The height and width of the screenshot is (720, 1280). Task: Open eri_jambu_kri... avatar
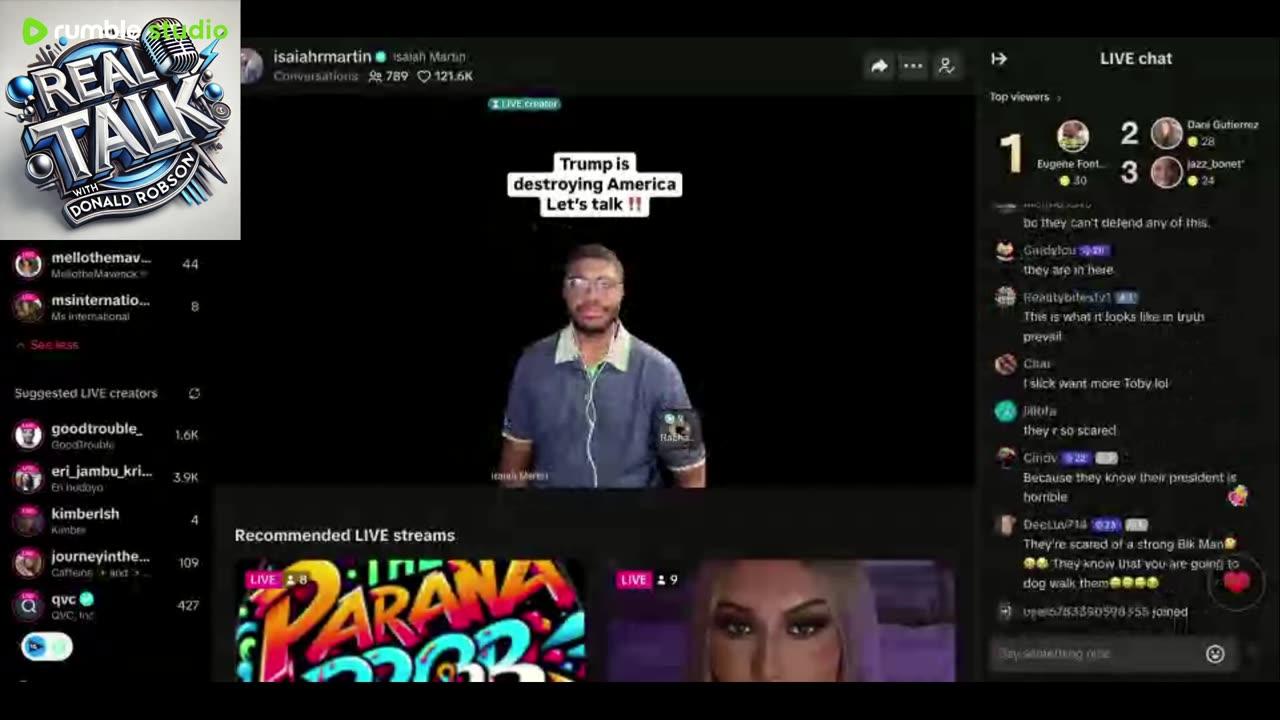click(x=29, y=478)
